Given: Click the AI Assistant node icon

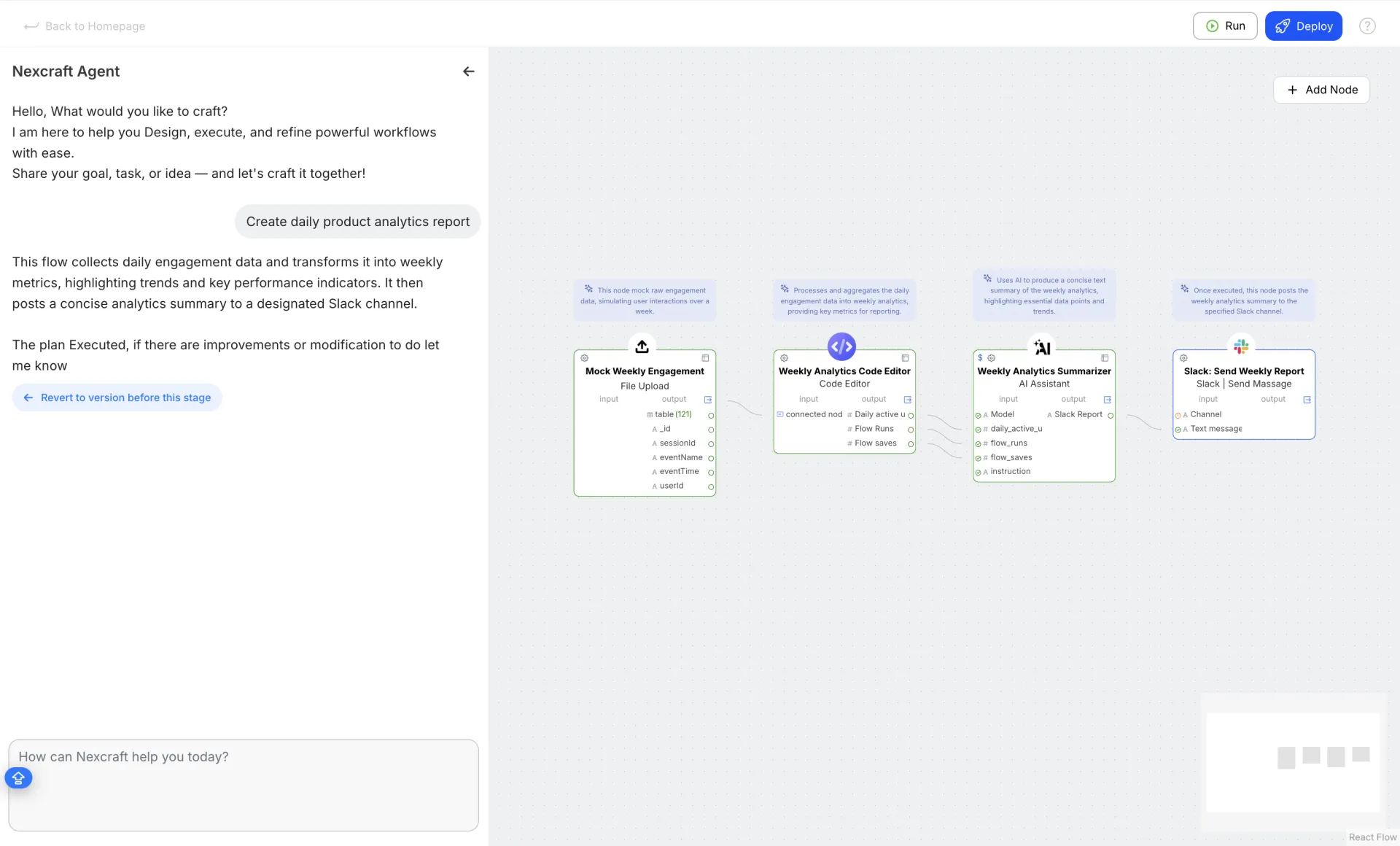Looking at the screenshot, I should coord(1042,347).
